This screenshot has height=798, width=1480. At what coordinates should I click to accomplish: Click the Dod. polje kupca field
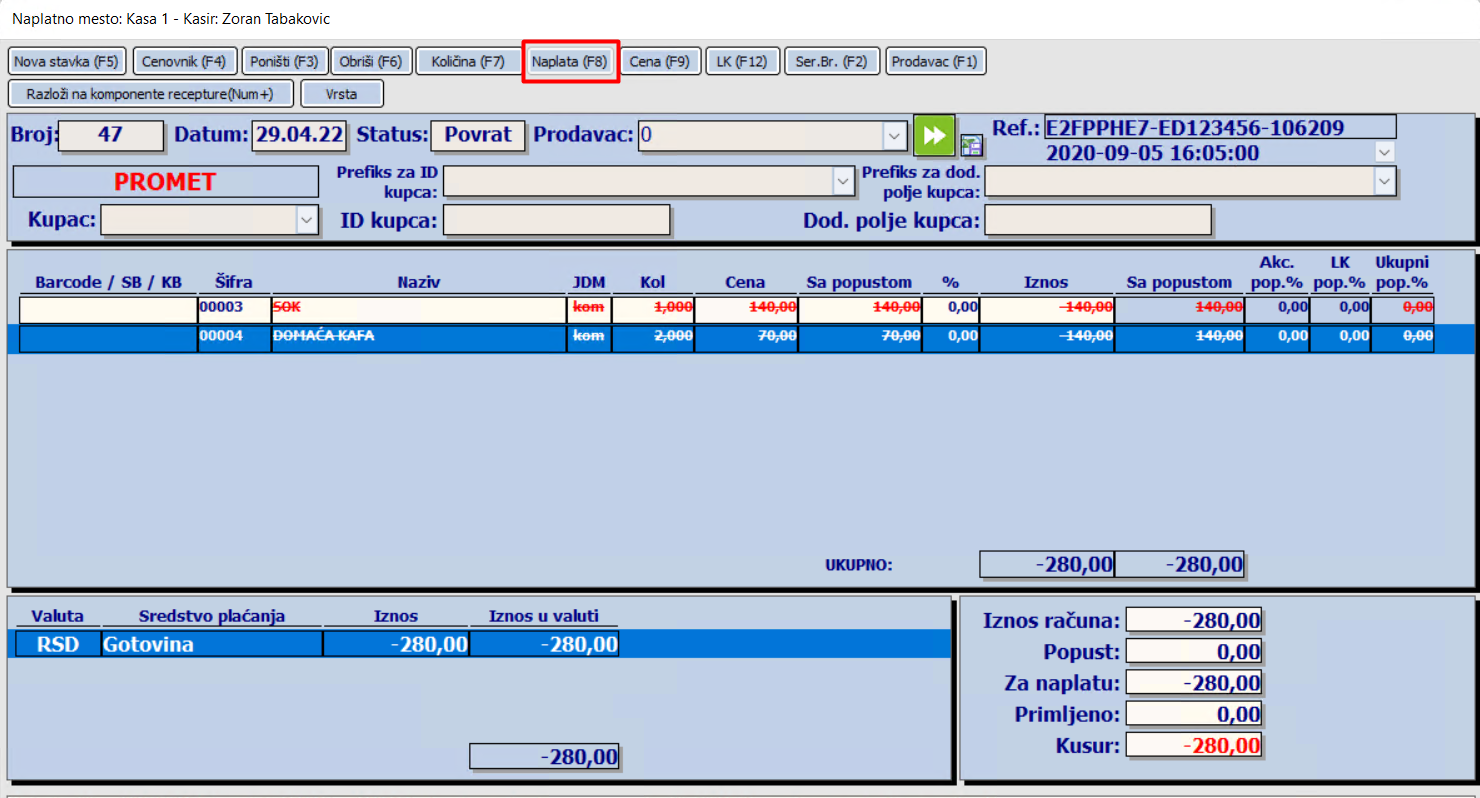tap(1098, 220)
